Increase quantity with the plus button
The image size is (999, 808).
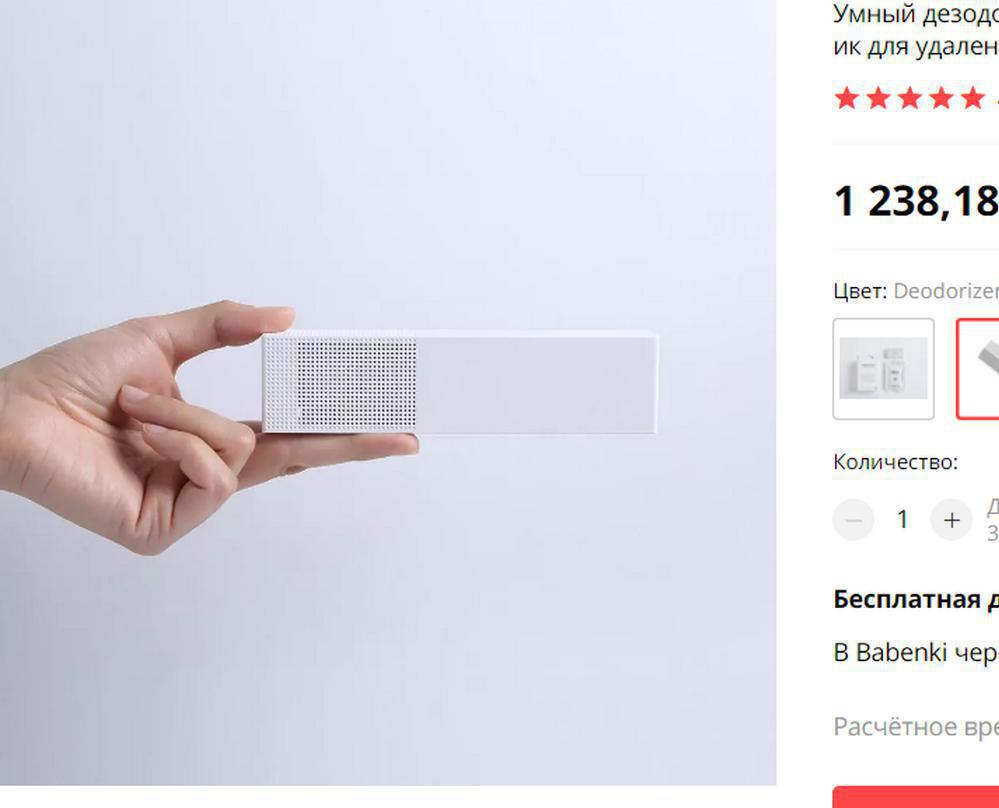951,520
